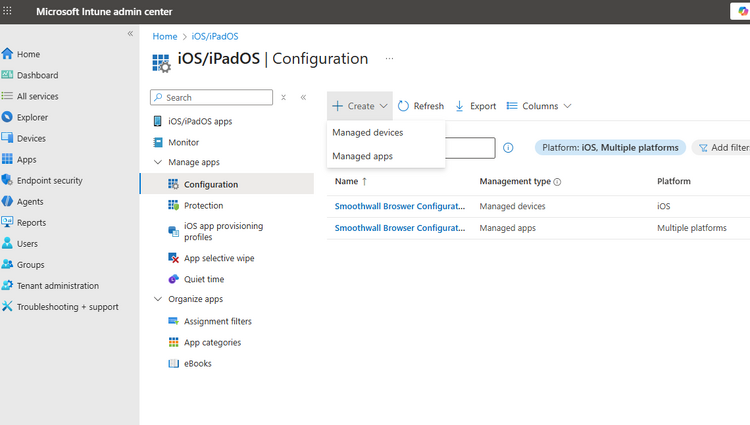The width and height of the screenshot is (750, 425).
Task: Select Configuration in Manage apps
Action: click(228, 184)
